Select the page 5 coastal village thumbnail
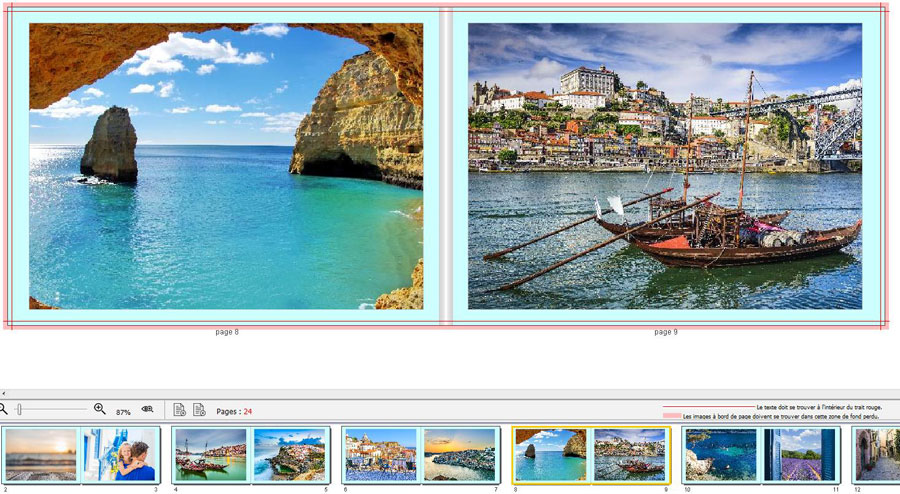 (x=290, y=455)
